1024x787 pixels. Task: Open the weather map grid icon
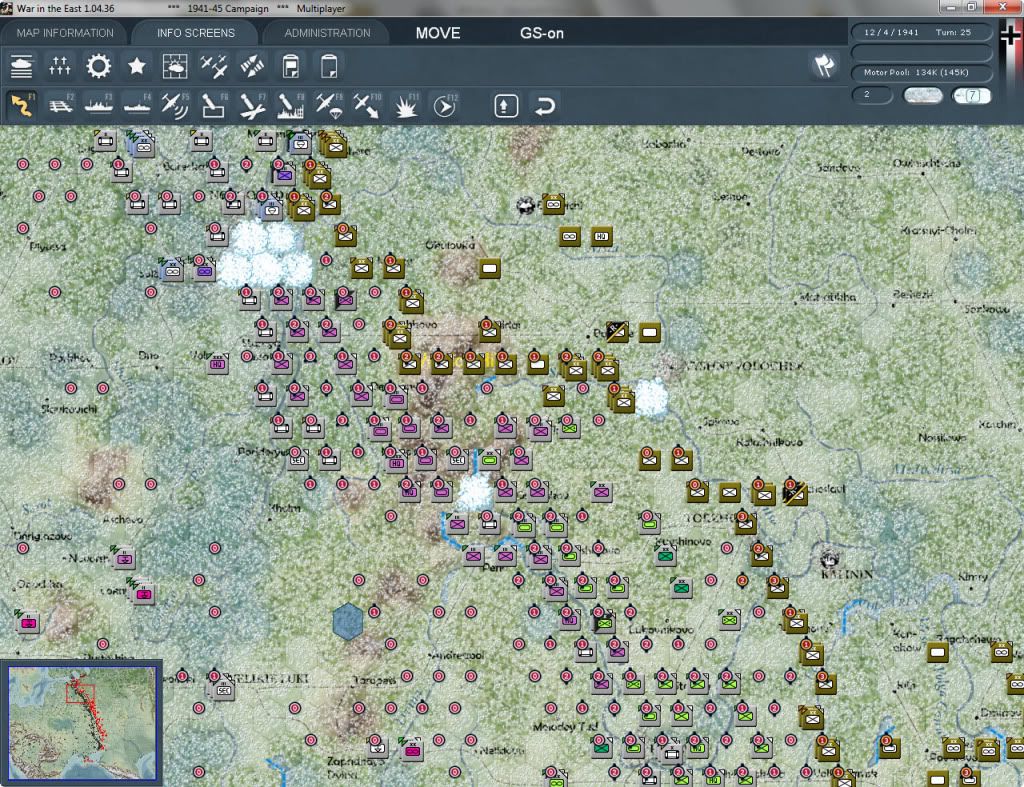(175, 67)
